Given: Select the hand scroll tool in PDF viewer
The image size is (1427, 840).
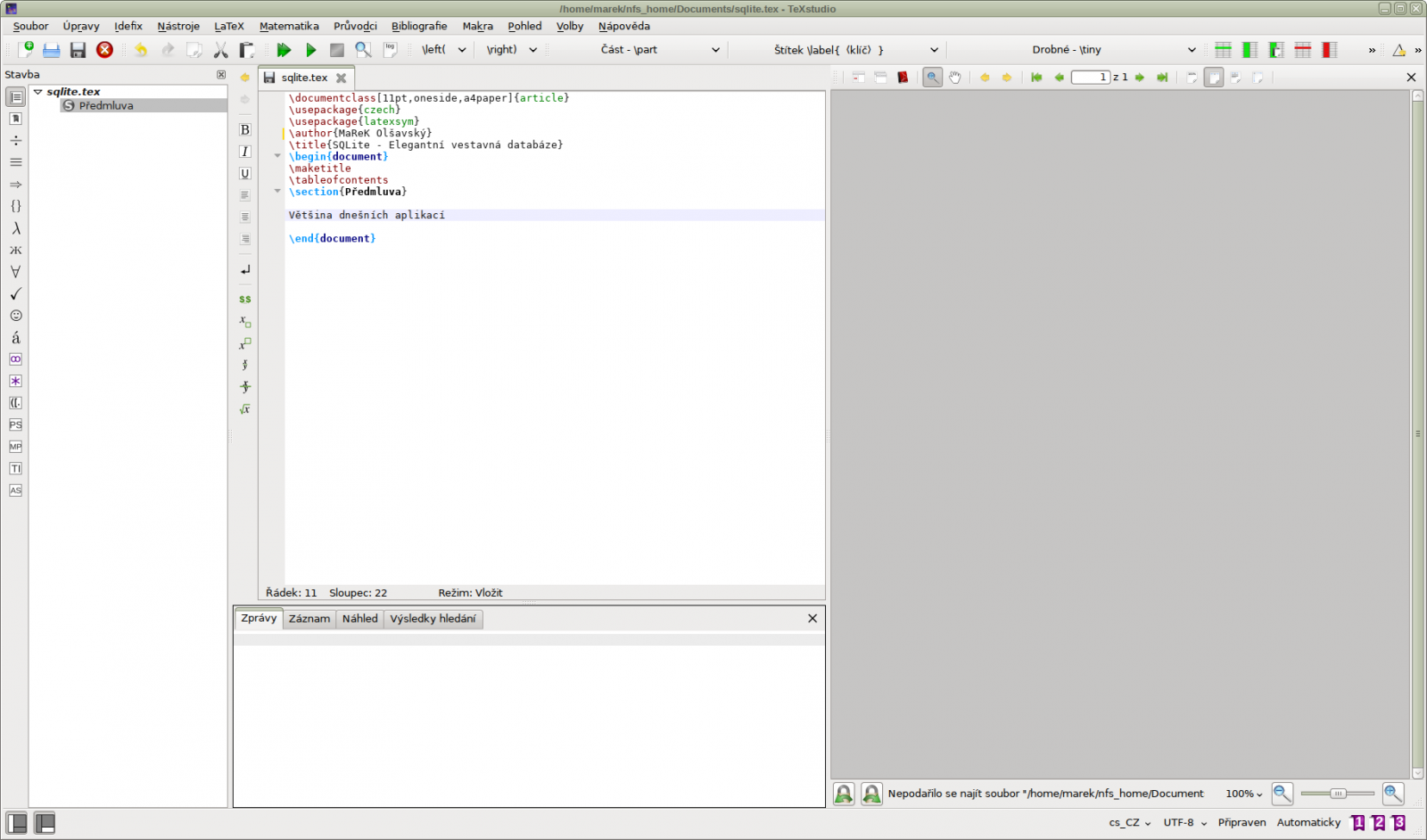Looking at the screenshot, I should [955, 78].
